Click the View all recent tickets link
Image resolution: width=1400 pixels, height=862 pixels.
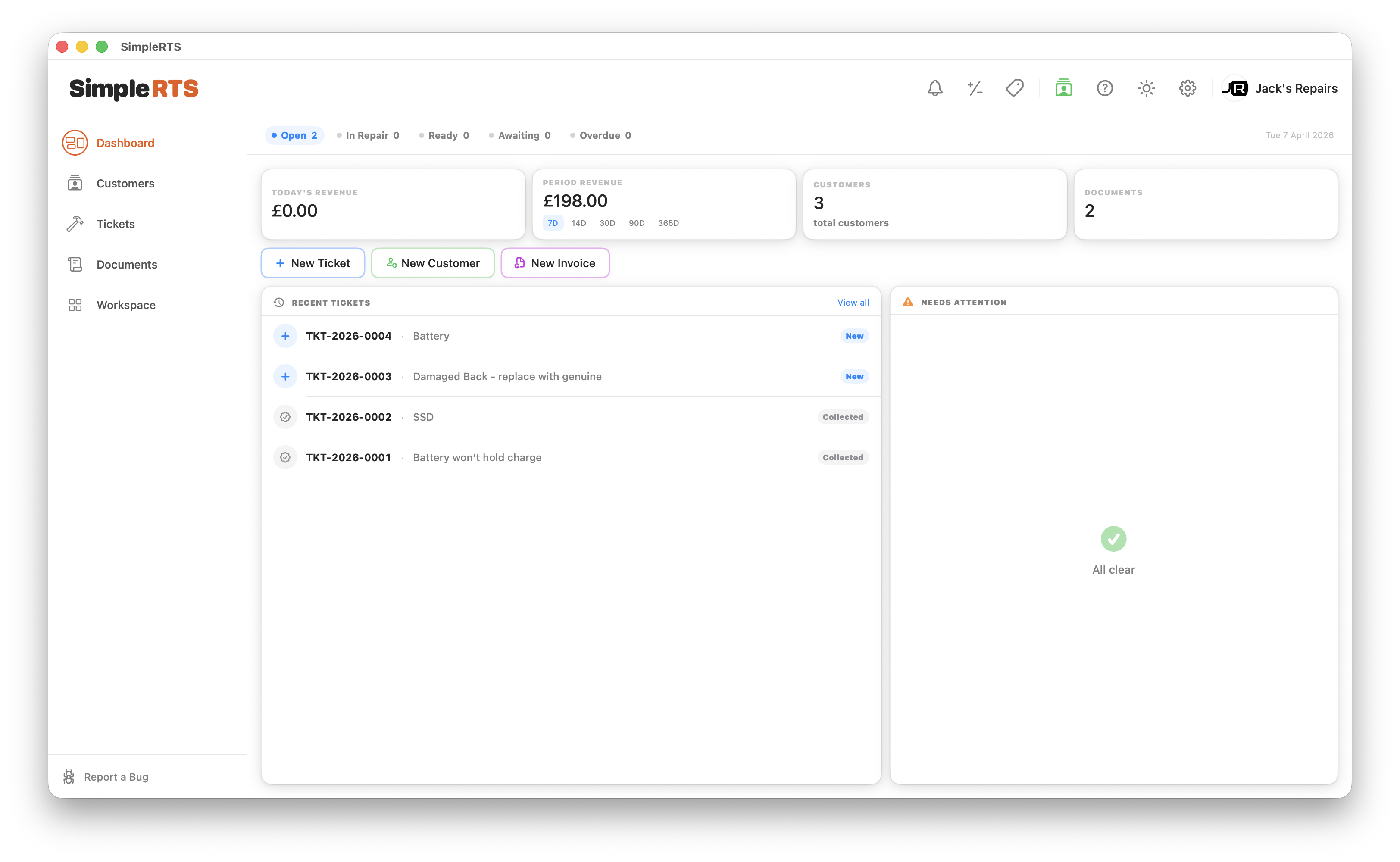[853, 302]
